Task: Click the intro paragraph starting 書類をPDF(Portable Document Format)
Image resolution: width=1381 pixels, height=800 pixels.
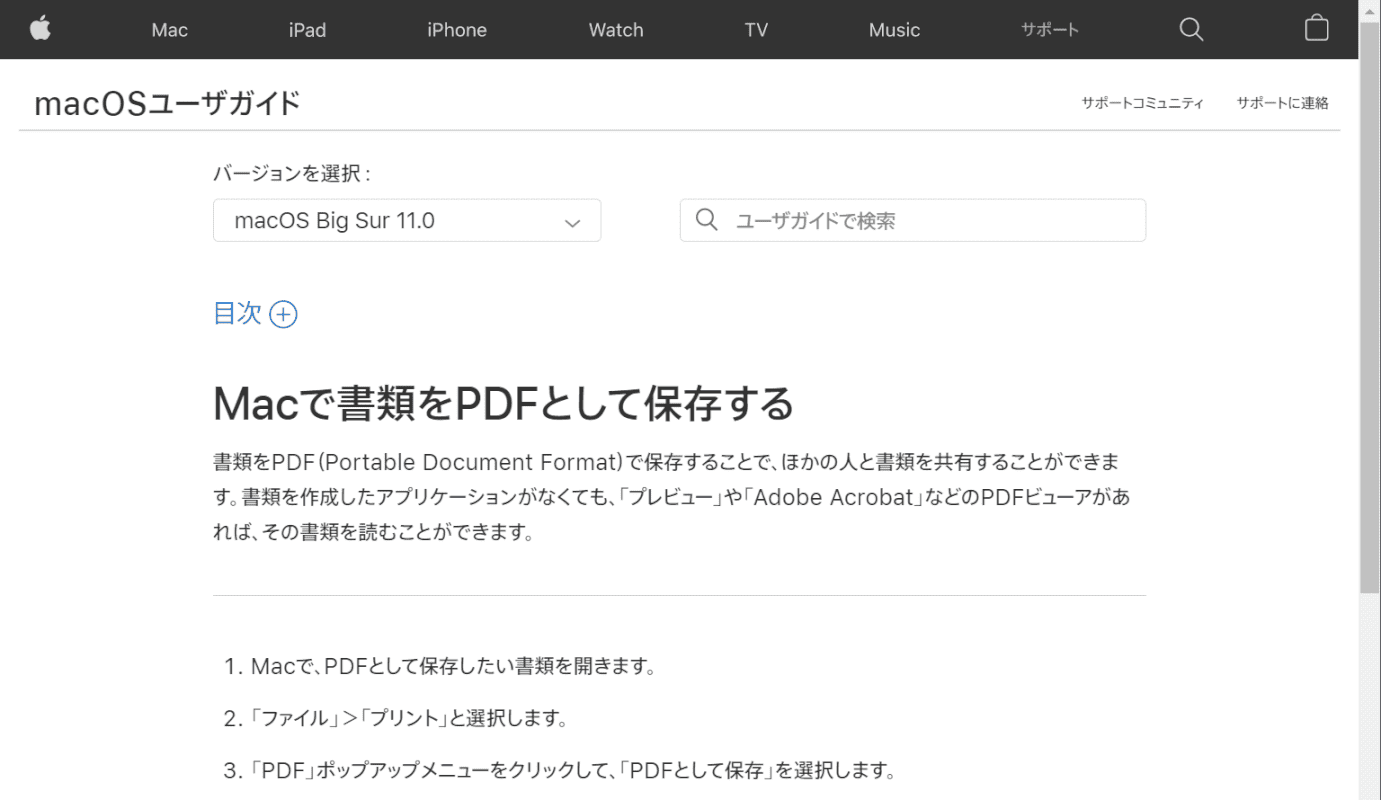Action: tap(672, 497)
